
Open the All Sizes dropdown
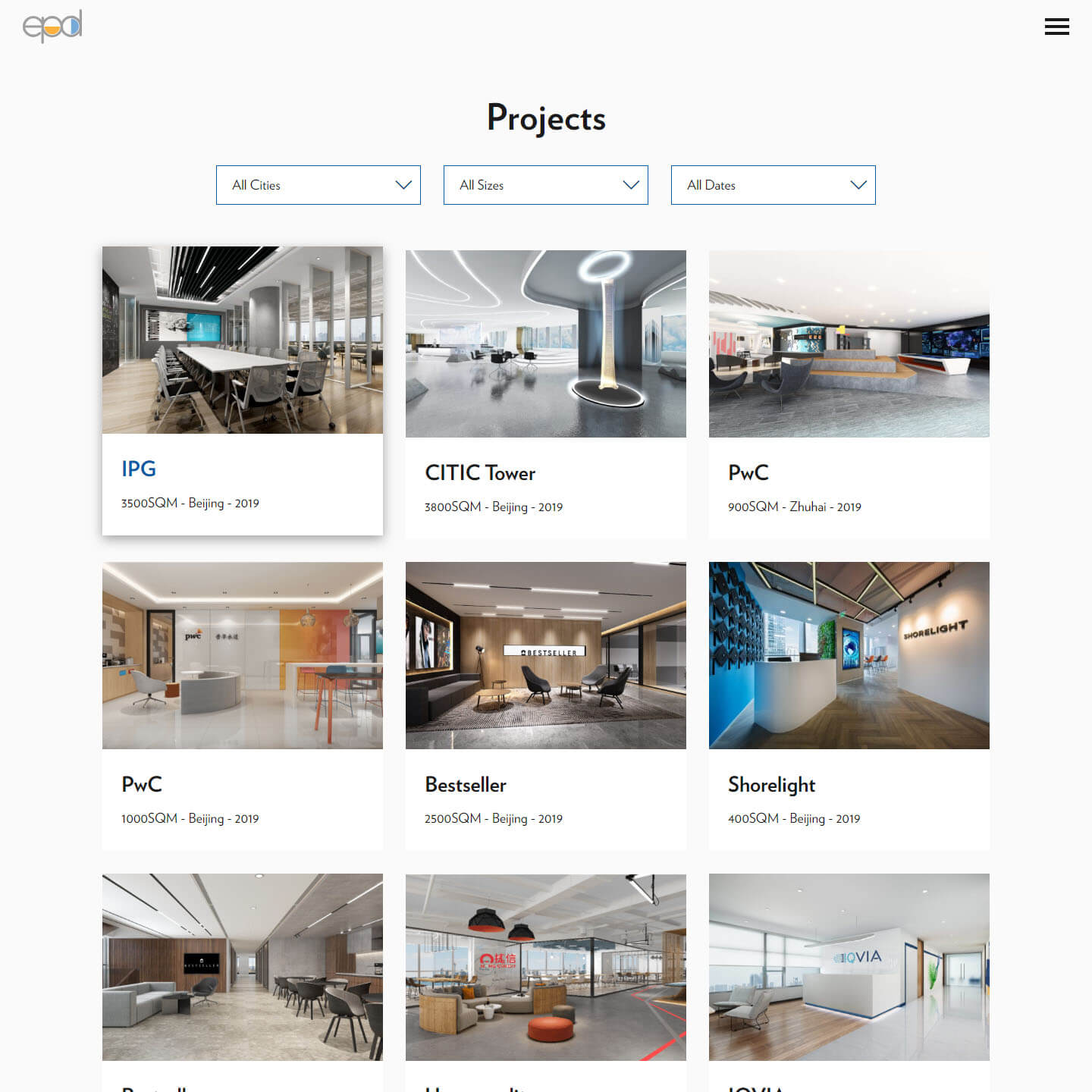tap(545, 185)
